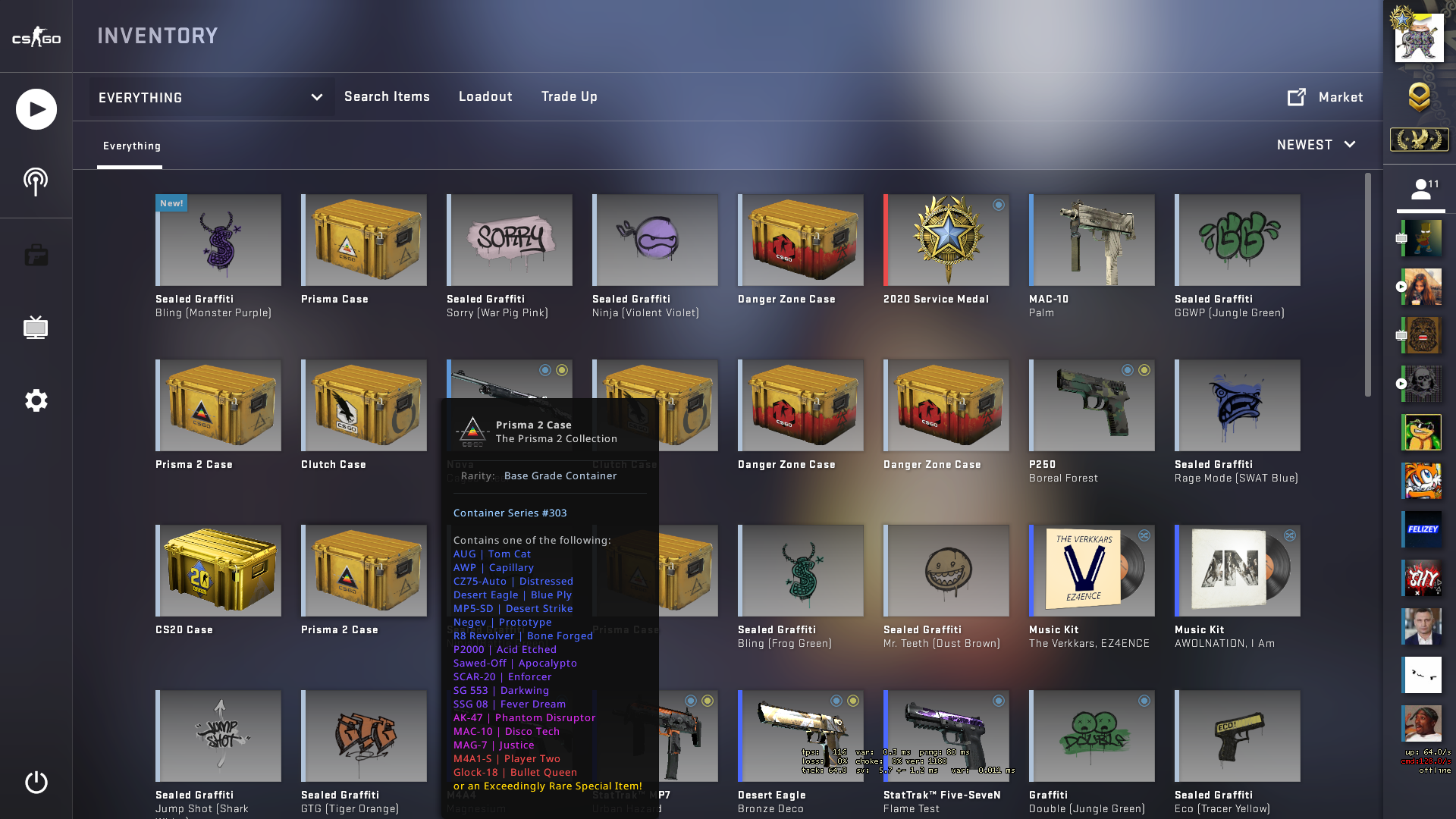Click the Market link text
Viewport: 1456px width, 819px height.
(1341, 97)
